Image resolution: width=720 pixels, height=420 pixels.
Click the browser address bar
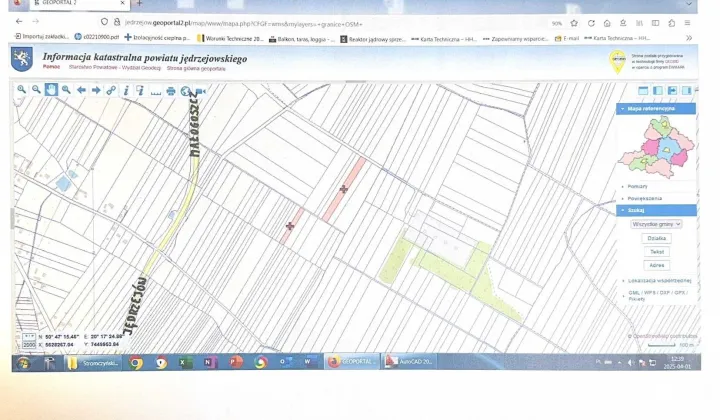(300, 23)
